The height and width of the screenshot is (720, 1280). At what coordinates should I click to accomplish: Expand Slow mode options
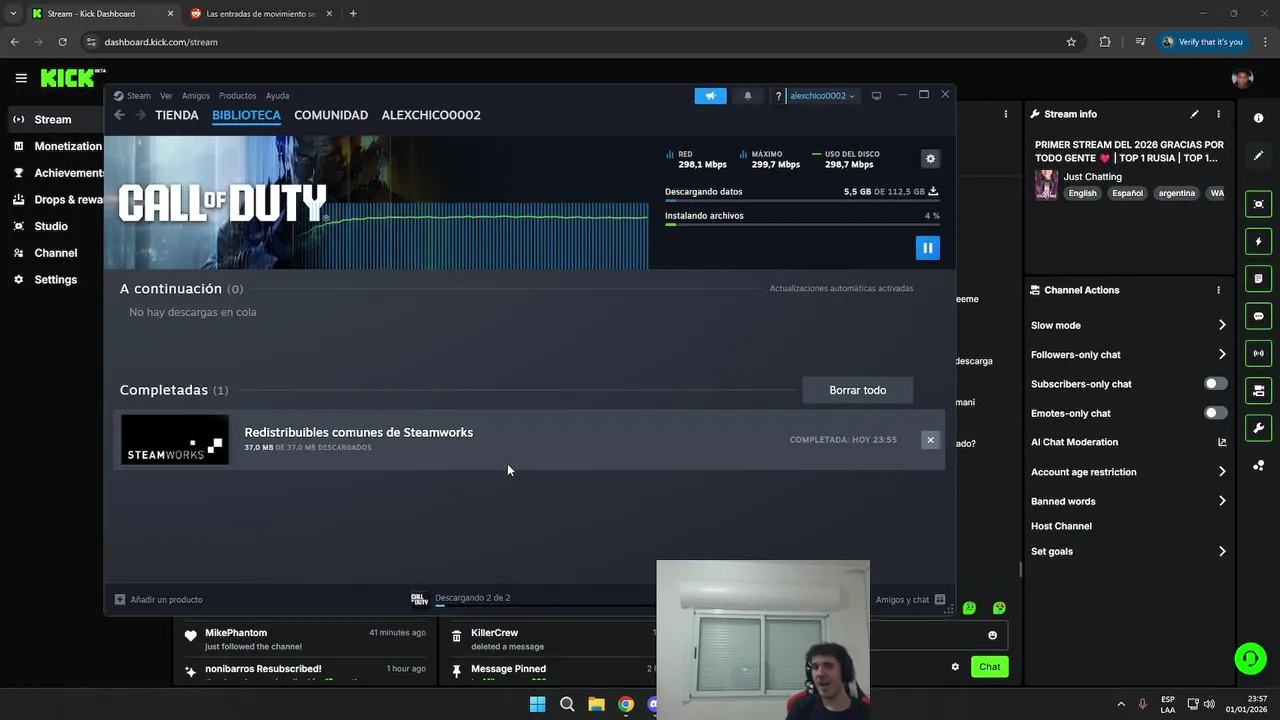pyautogui.click(x=1222, y=325)
